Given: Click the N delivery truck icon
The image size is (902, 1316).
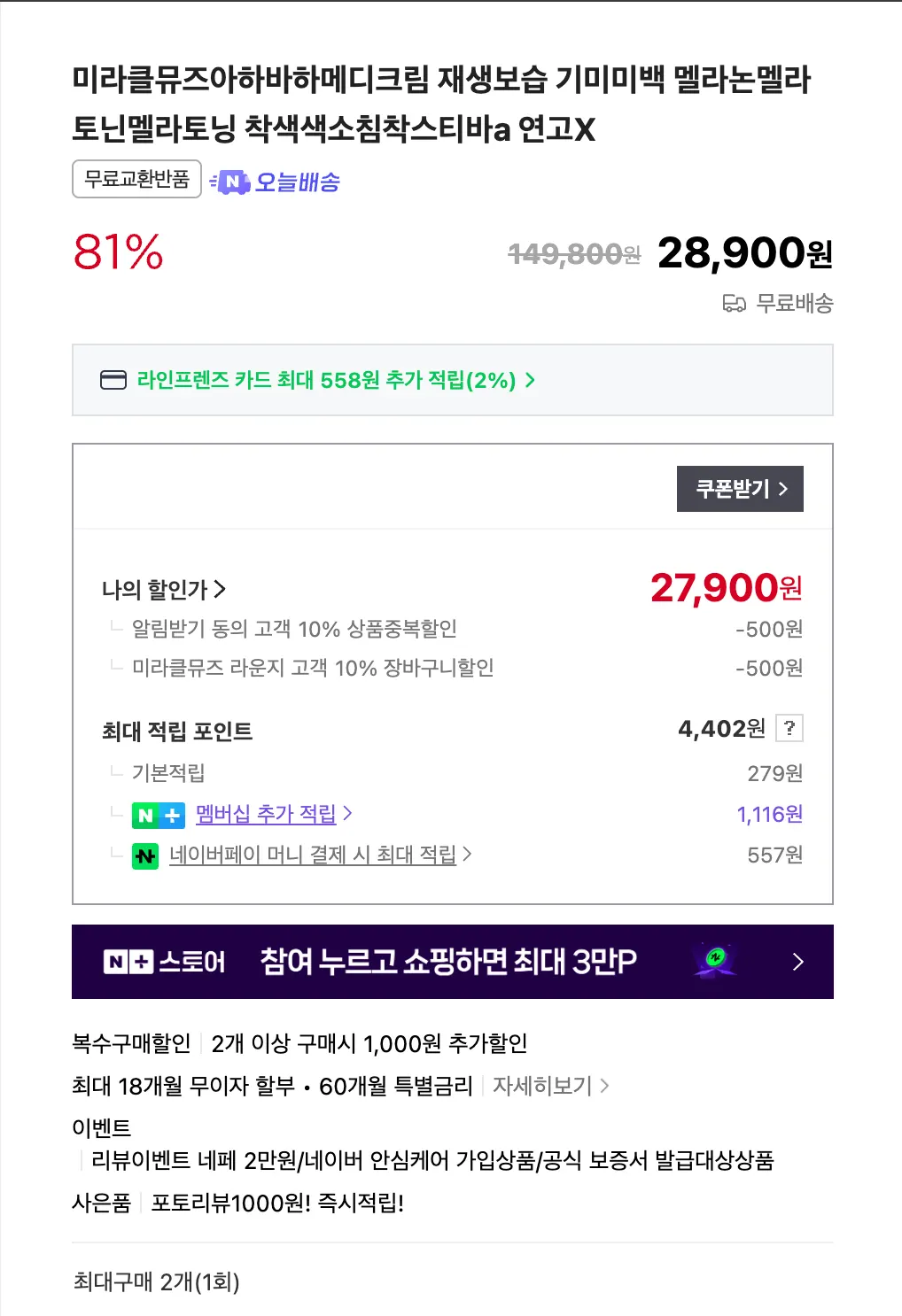Looking at the screenshot, I should click(x=230, y=182).
